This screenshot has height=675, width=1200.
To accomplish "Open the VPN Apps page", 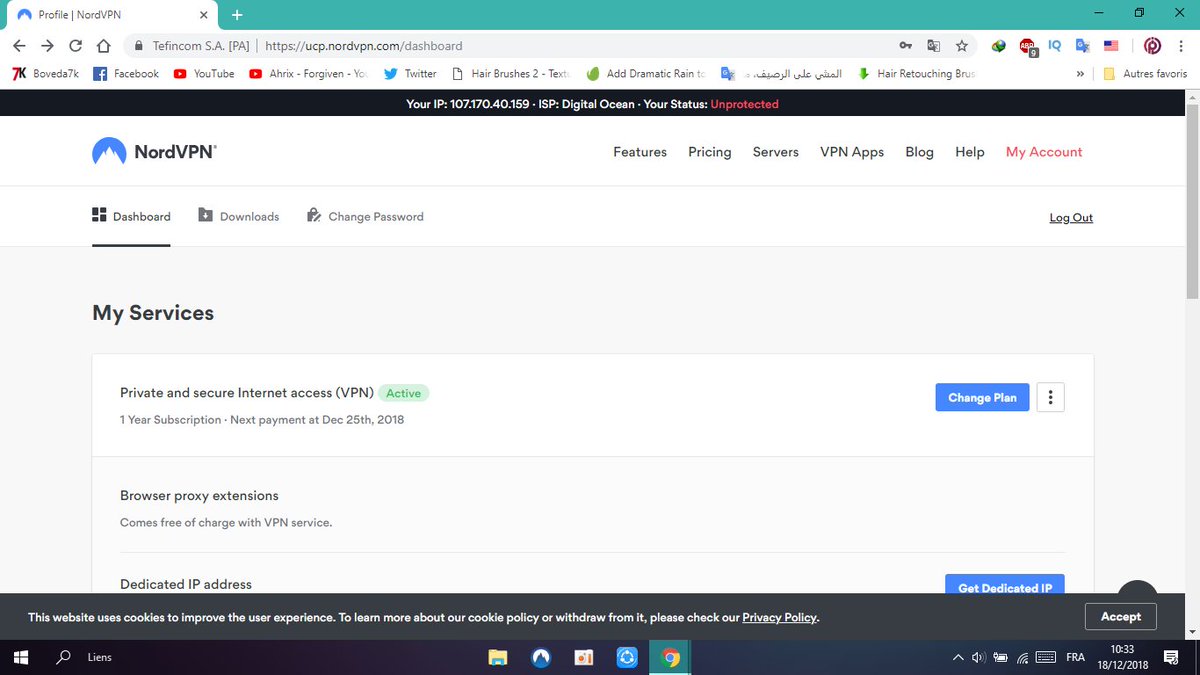I will [852, 152].
